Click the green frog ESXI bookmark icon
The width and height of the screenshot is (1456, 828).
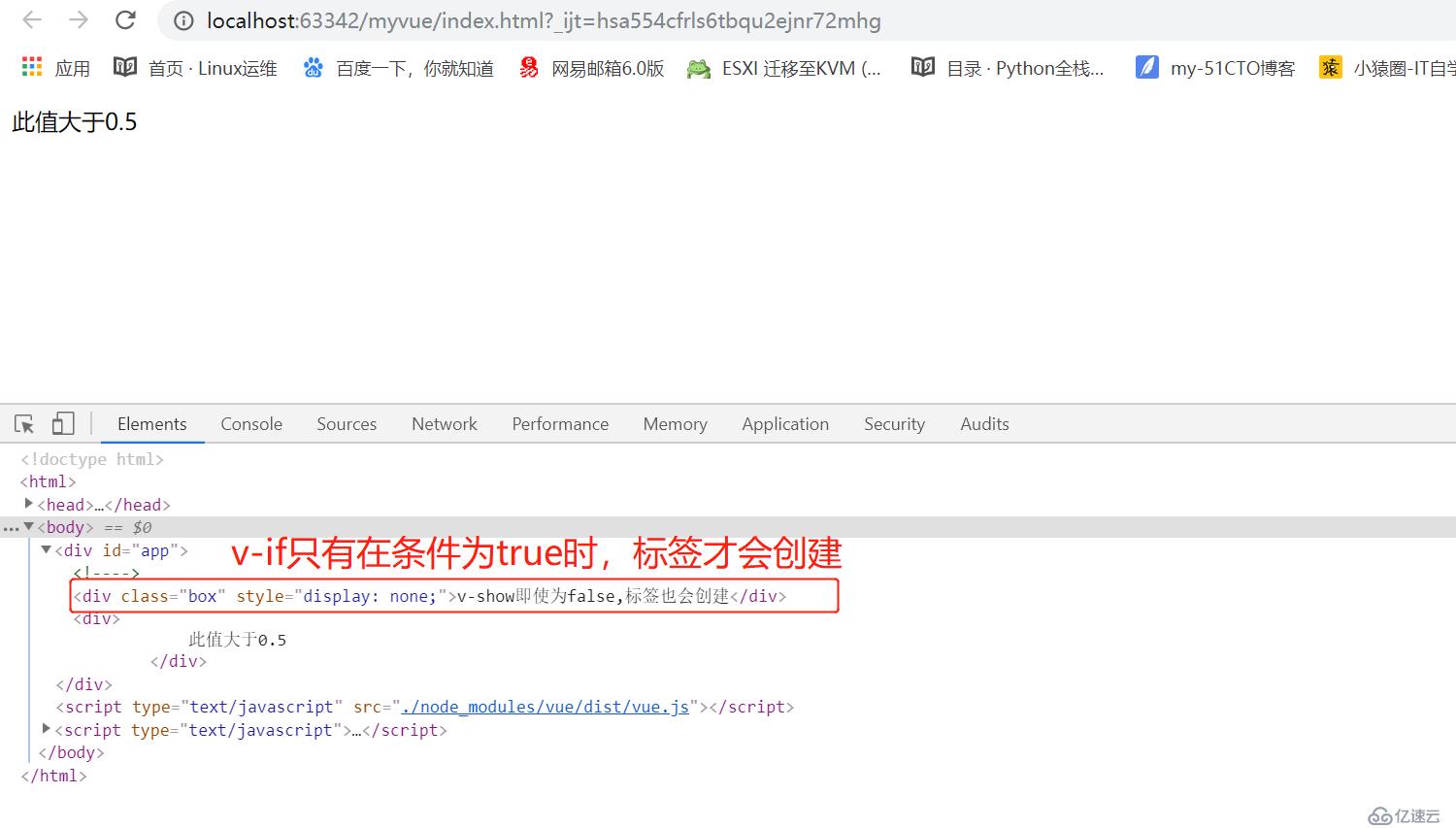click(698, 68)
